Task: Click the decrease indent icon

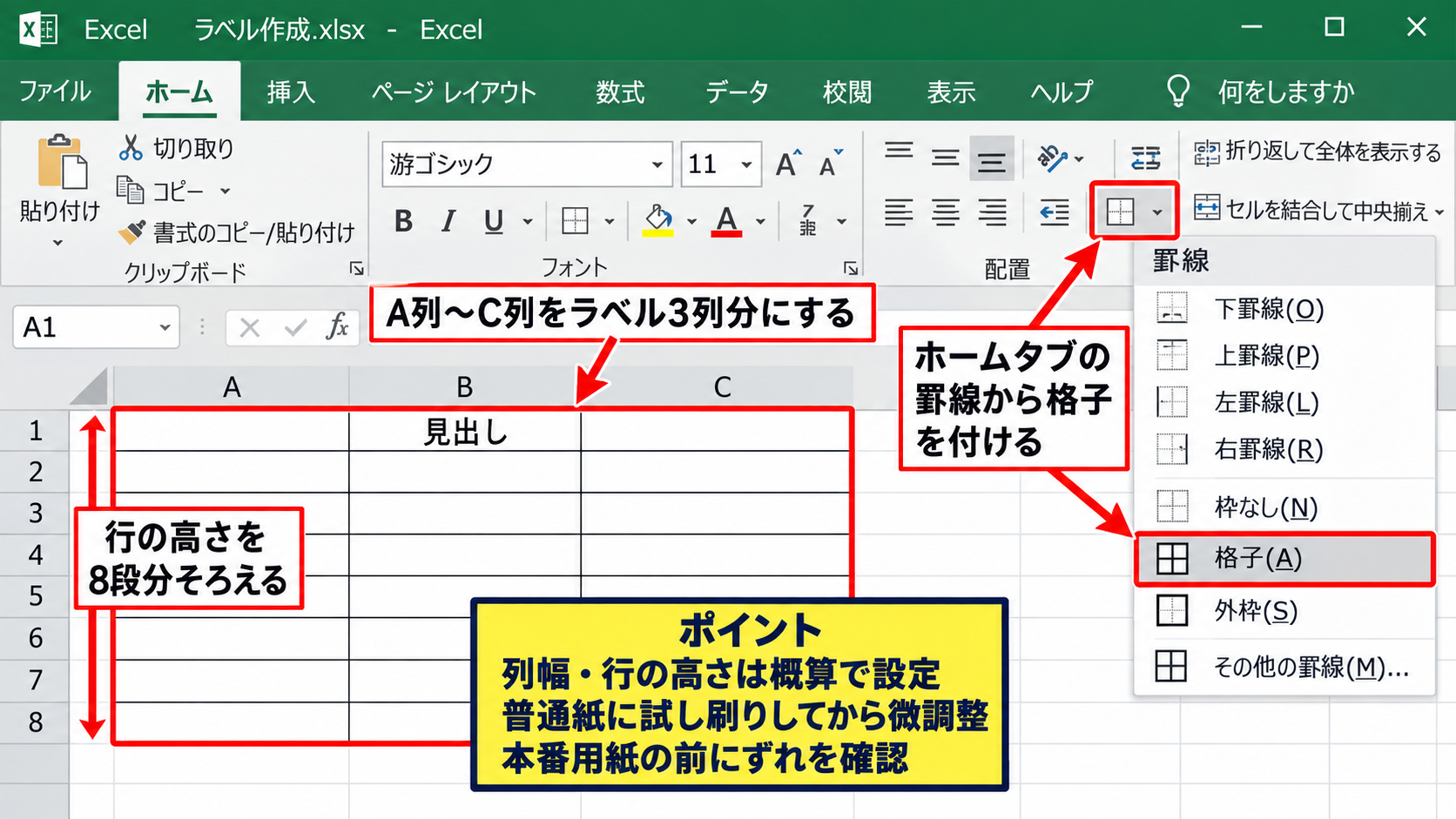Action: (x=1054, y=211)
